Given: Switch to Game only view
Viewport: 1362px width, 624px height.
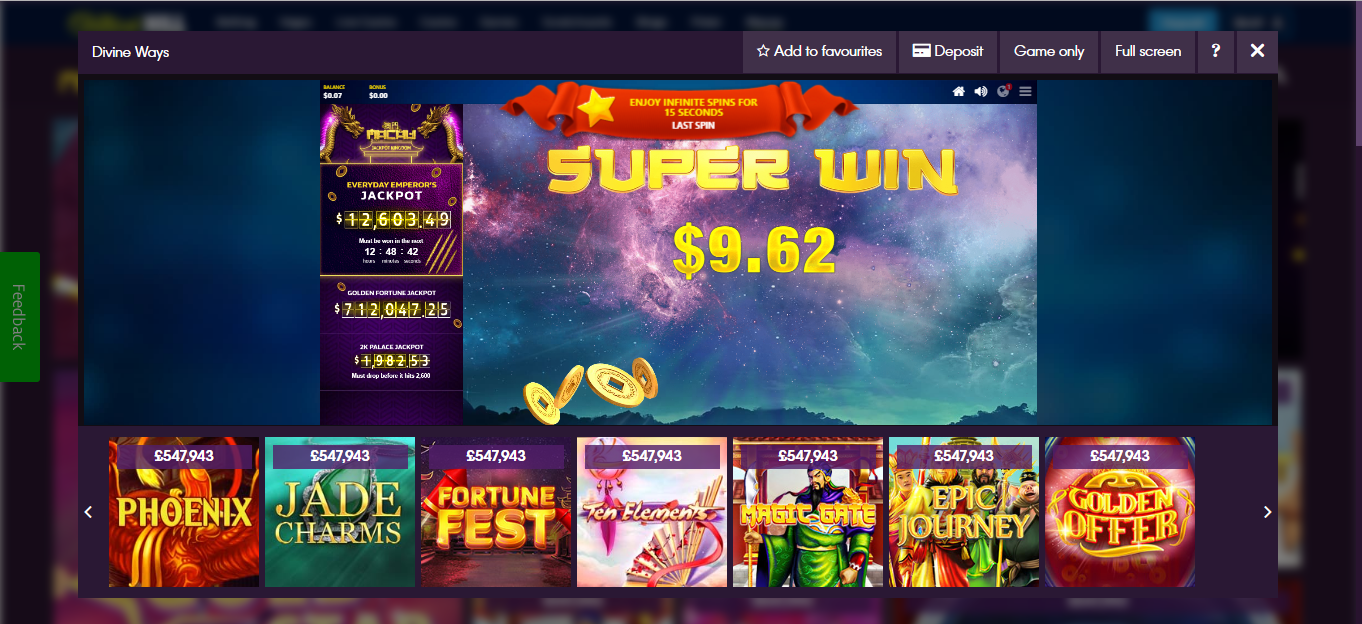Looking at the screenshot, I should (1049, 51).
